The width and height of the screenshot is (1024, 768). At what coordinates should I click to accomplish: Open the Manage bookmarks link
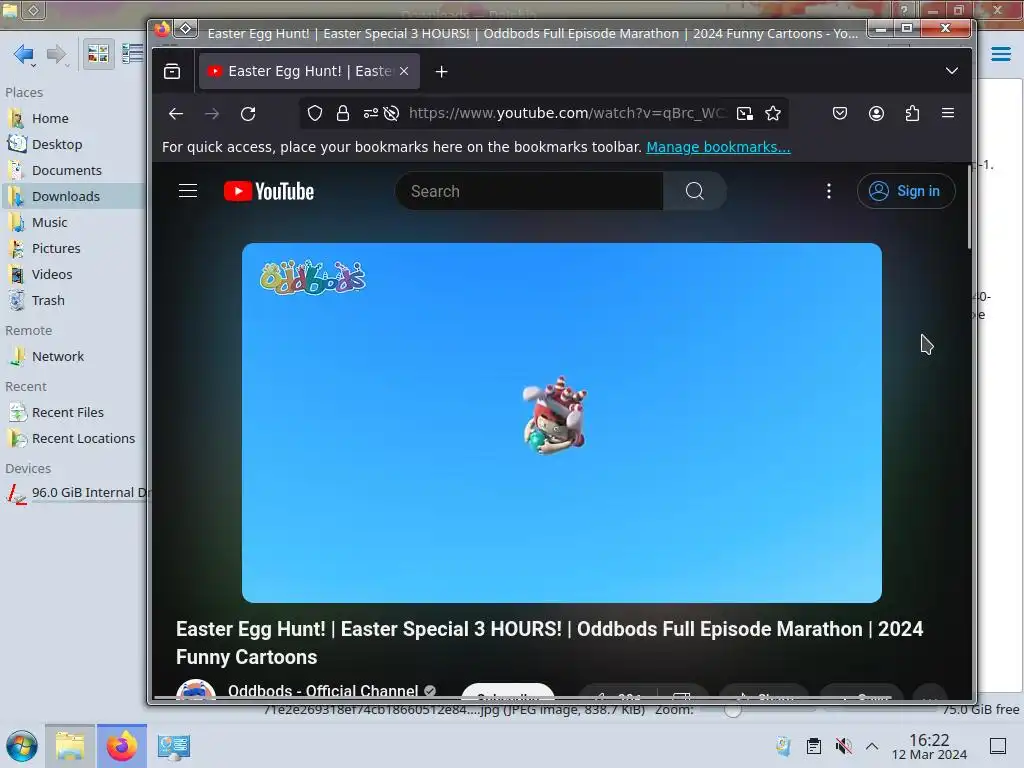[x=718, y=147]
